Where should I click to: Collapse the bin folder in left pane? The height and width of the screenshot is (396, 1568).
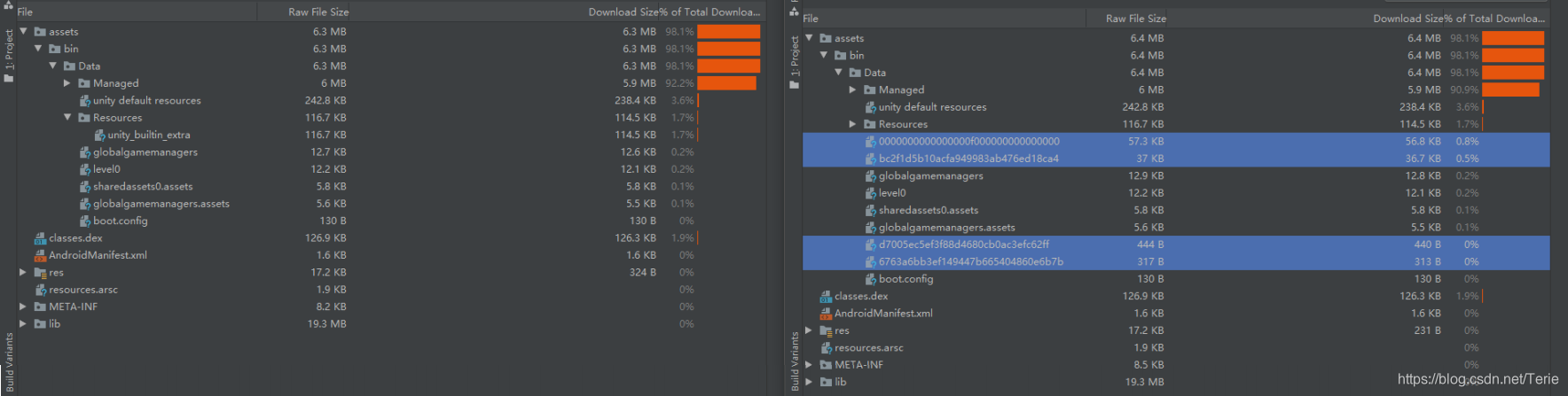pyautogui.click(x=38, y=49)
